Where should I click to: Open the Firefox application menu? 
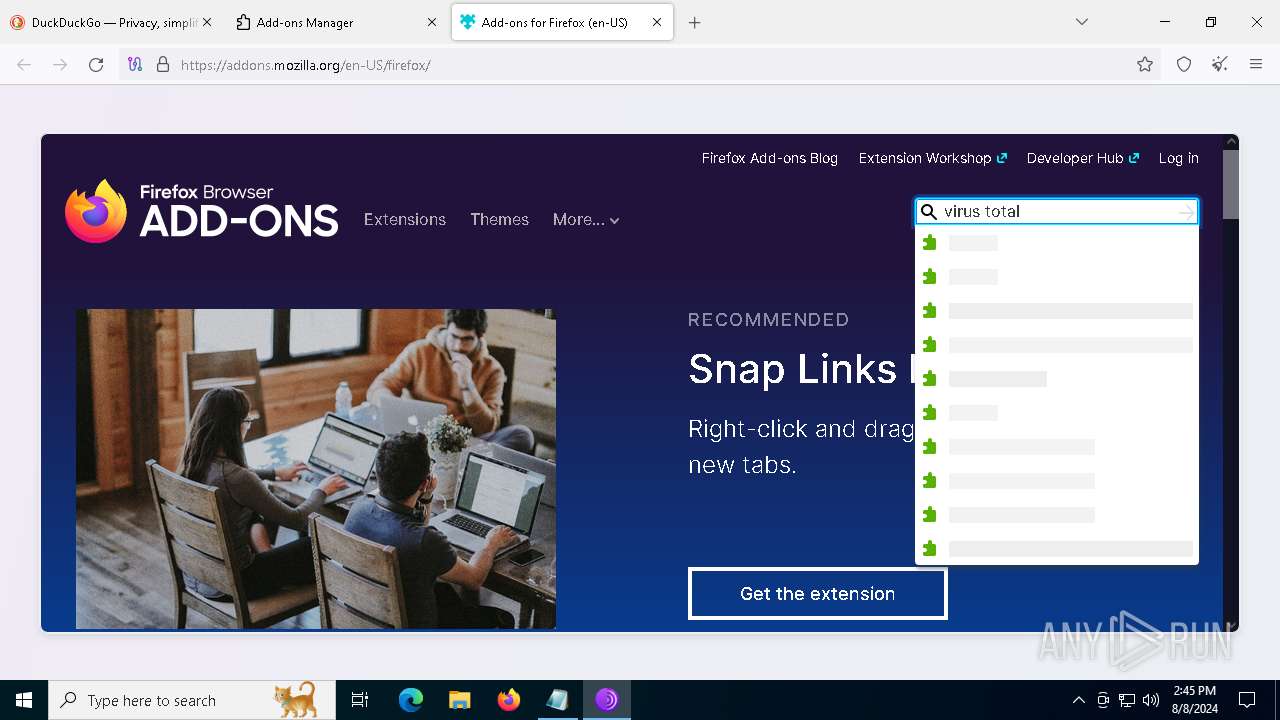pyautogui.click(x=1256, y=64)
